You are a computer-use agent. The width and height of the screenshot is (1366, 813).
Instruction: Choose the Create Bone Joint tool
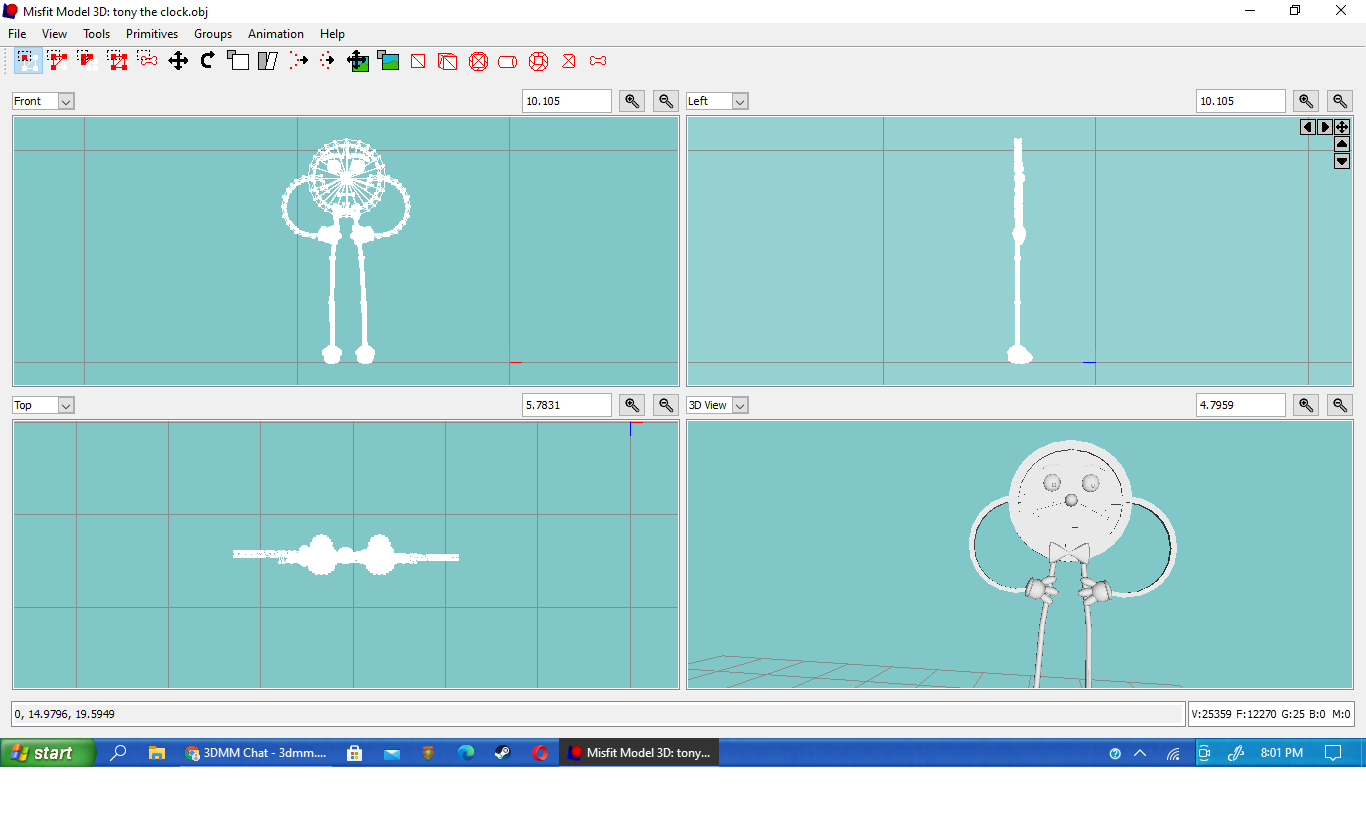coord(598,61)
